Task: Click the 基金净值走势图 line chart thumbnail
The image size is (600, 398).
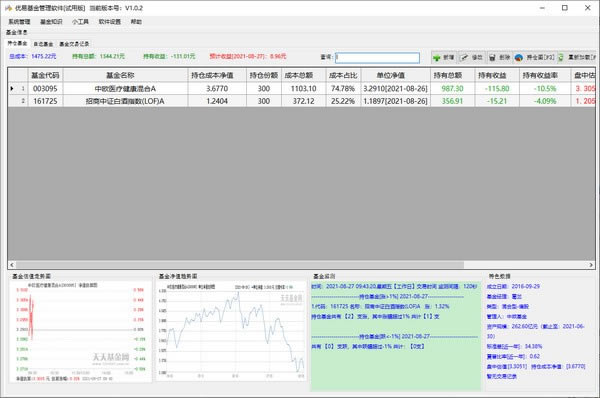Action: [231, 331]
